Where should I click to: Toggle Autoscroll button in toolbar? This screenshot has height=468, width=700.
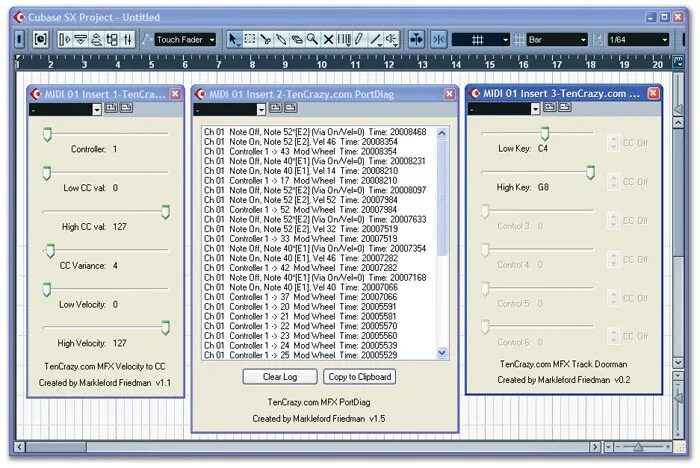[416, 40]
